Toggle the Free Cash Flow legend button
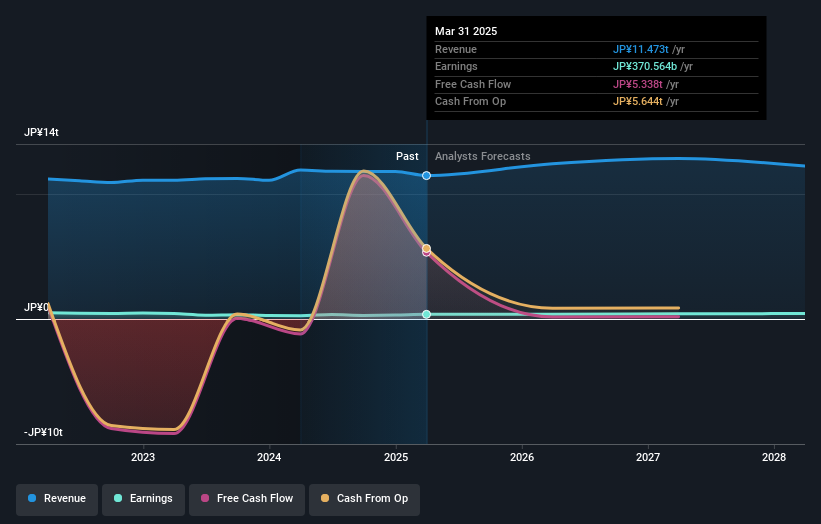Screen dimensions: 821x524 [247, 499]
